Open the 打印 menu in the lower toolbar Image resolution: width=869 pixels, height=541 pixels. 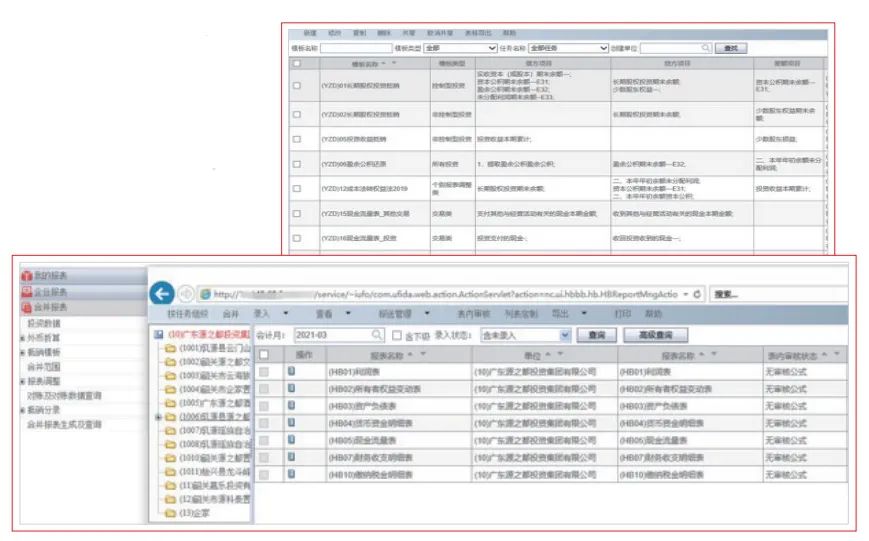622,314
